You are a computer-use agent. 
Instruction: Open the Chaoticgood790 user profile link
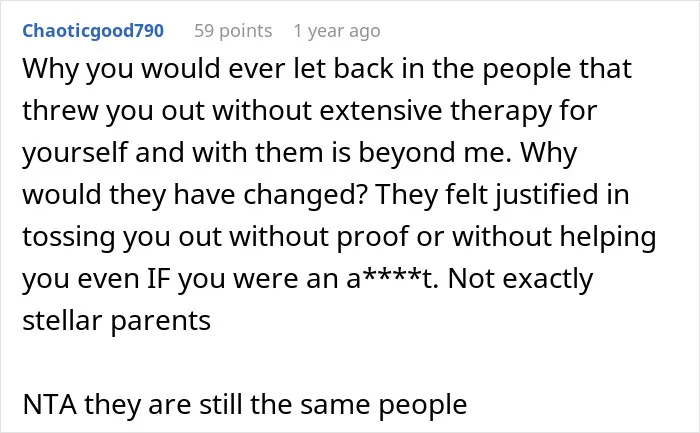pyautogui.click(x=93, y=31)
